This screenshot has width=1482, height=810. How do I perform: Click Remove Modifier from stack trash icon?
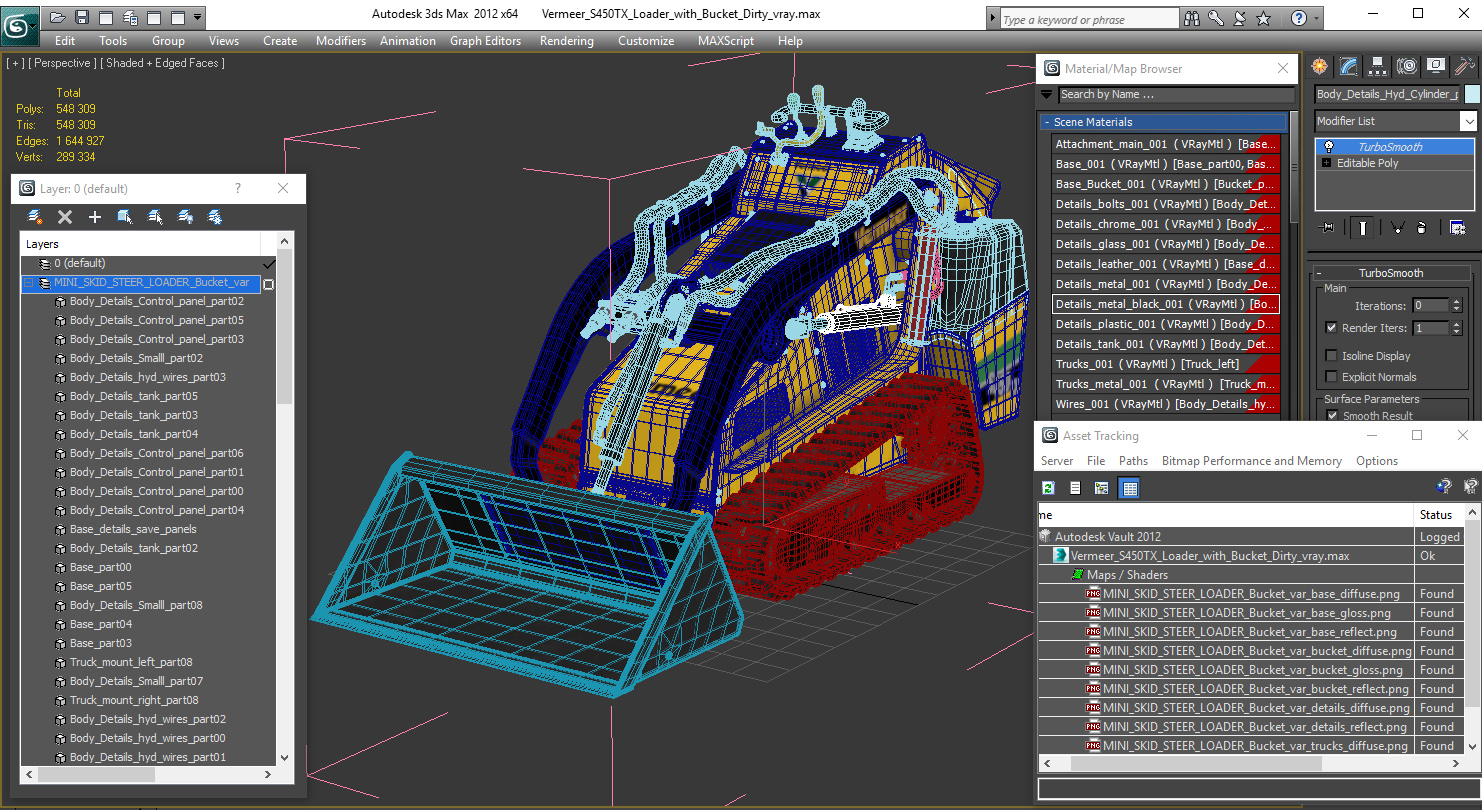tap(1421, 228)
